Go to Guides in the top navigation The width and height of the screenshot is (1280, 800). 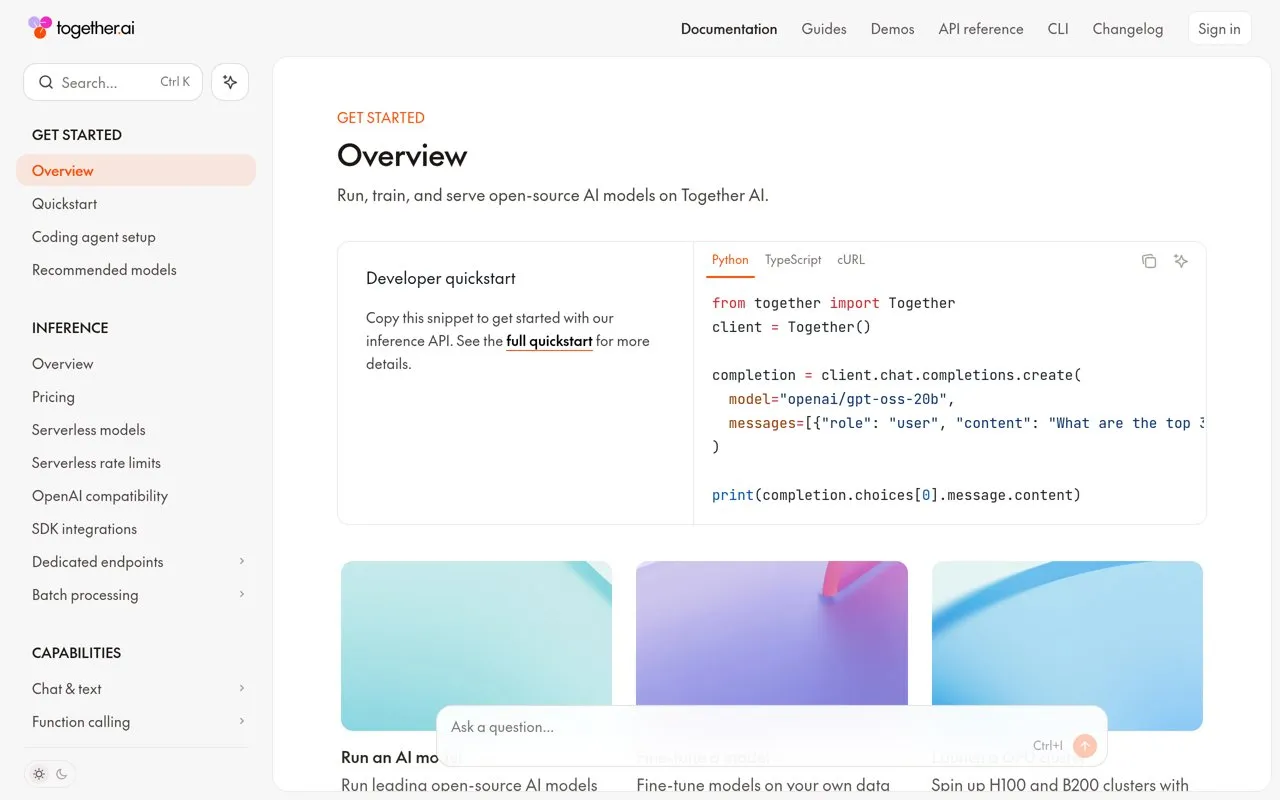(x=824, y=29)
